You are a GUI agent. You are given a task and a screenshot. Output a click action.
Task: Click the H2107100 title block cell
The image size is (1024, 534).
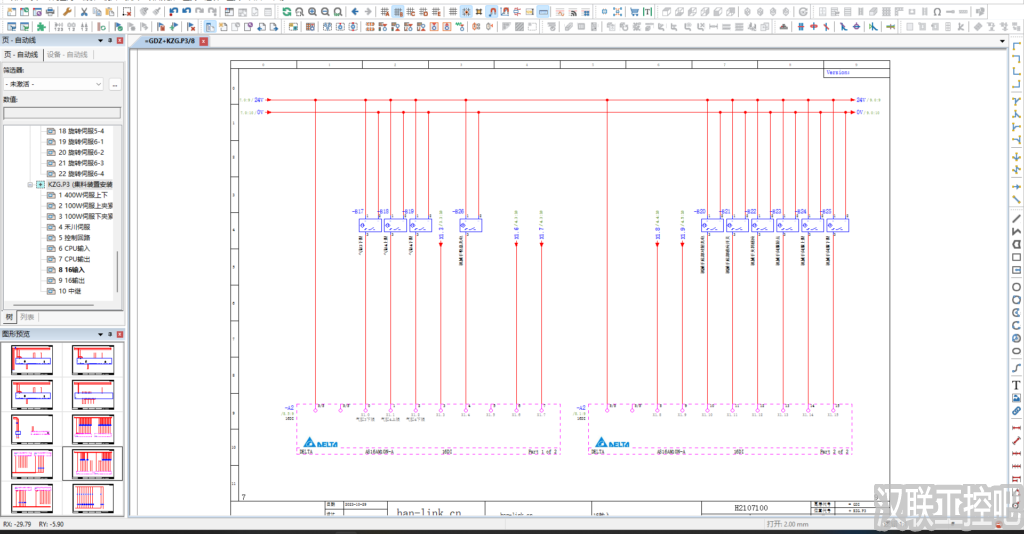(751, 507)
